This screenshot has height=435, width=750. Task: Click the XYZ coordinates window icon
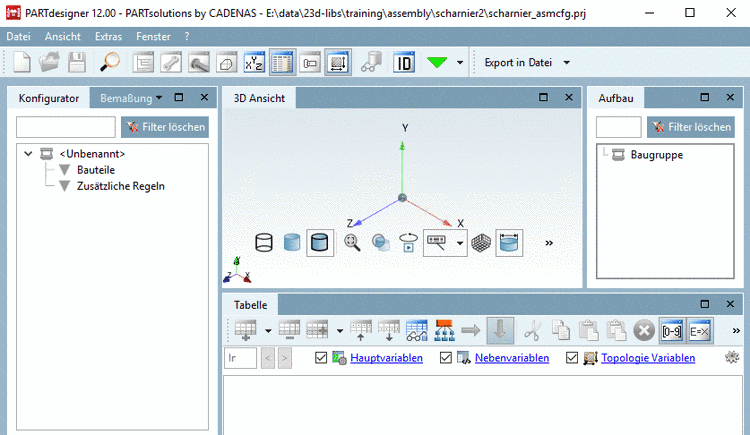coord(254,62)
